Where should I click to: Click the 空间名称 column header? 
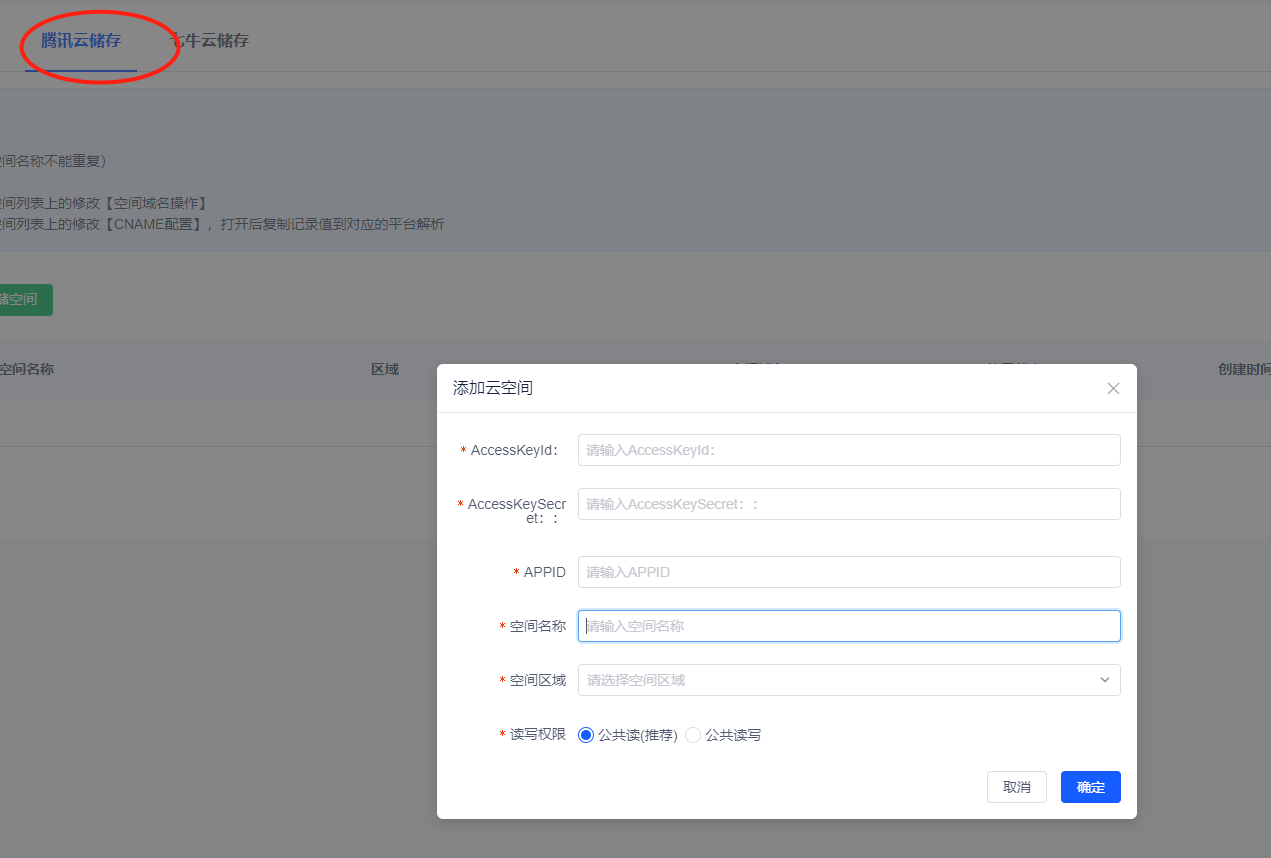(26, 369)
